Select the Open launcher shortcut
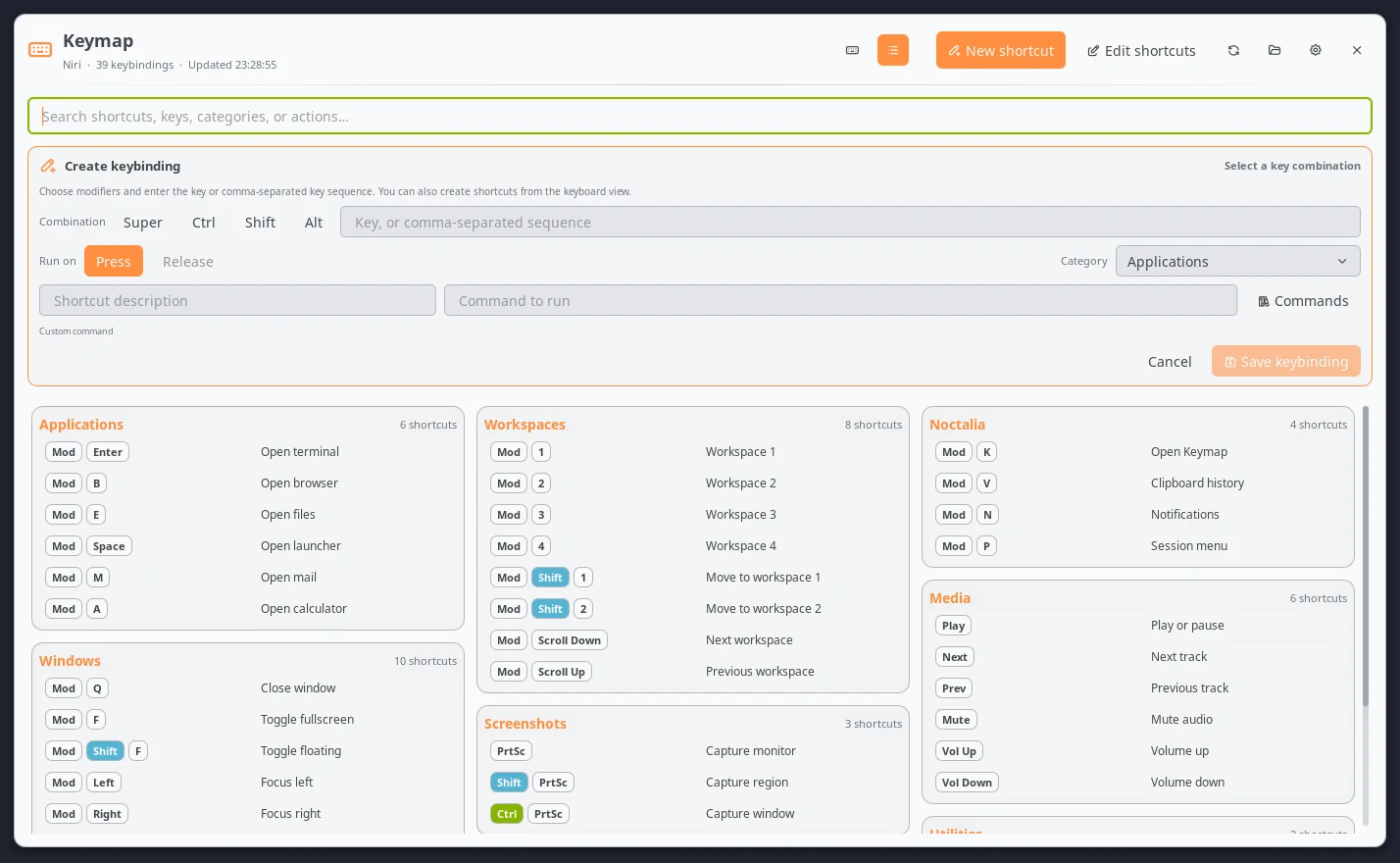 click(x=248, y=546)
